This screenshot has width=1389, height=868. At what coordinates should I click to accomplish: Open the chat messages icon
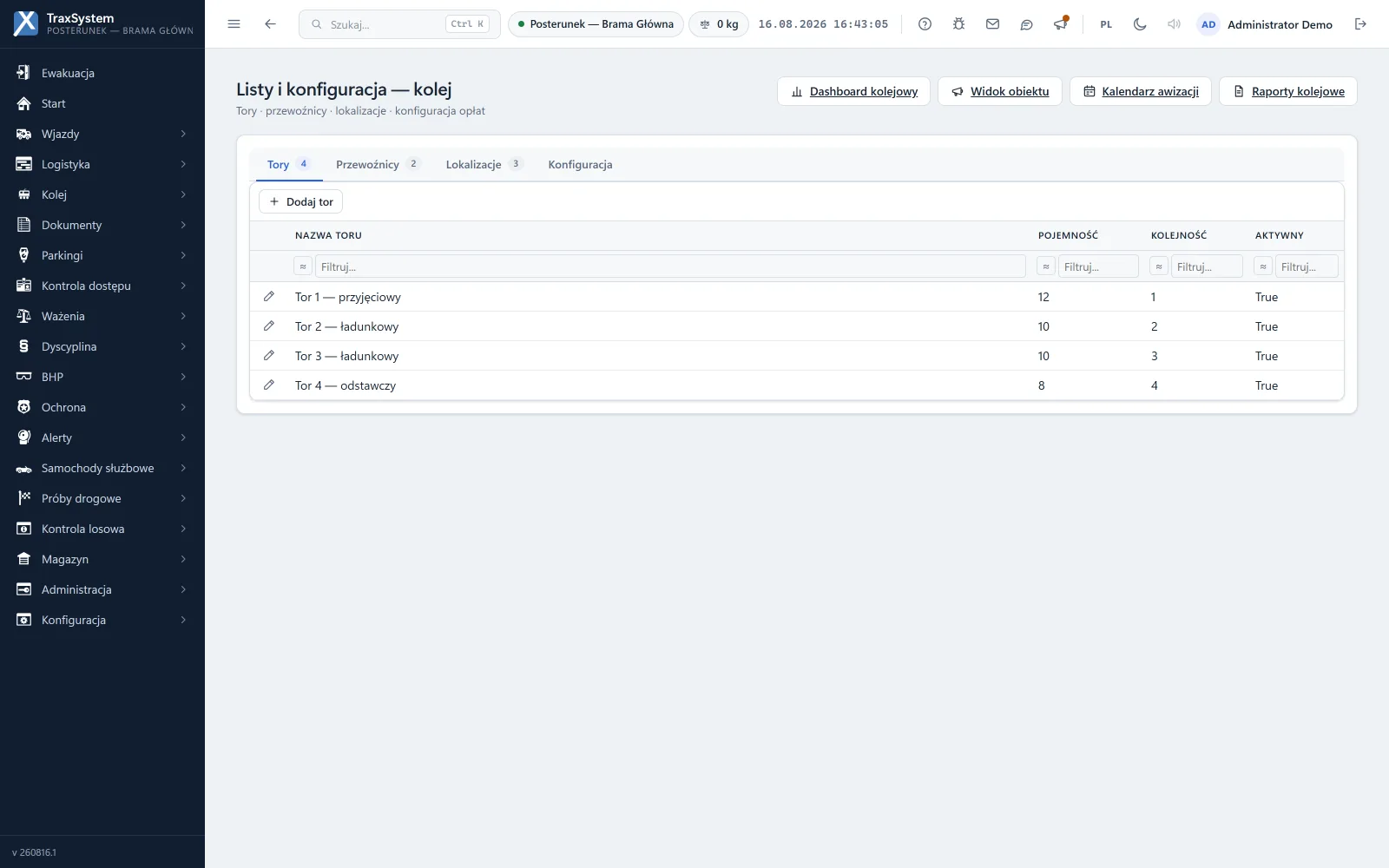point(1026,24)
